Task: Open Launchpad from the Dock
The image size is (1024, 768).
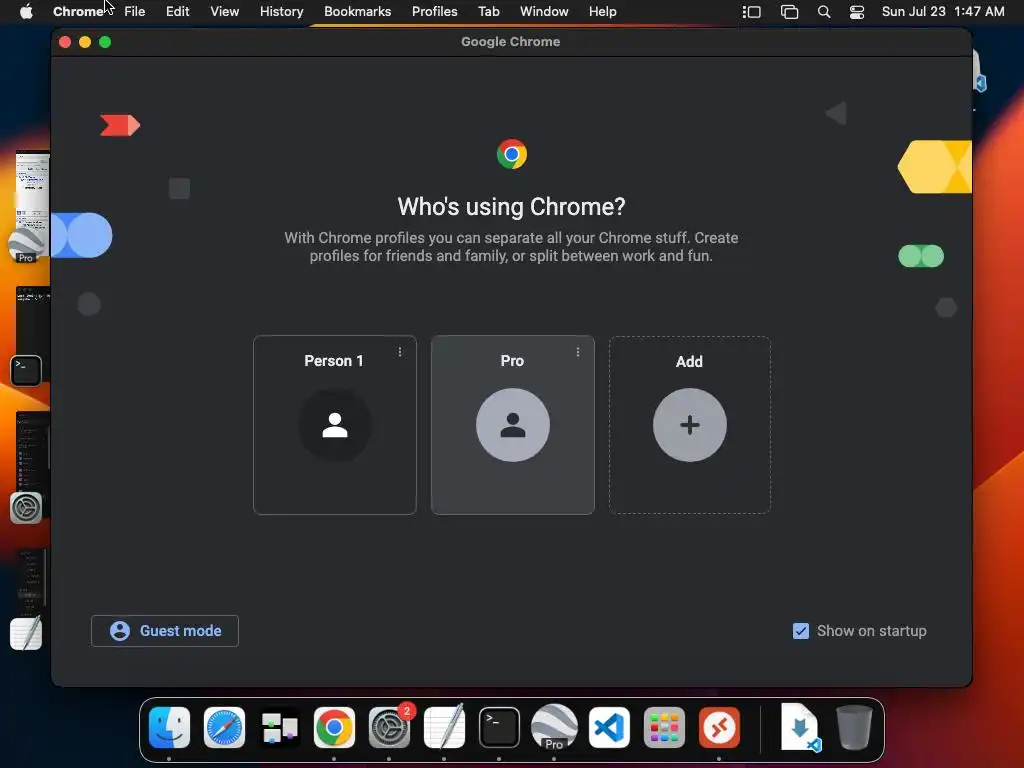Action: click(664, 728)
